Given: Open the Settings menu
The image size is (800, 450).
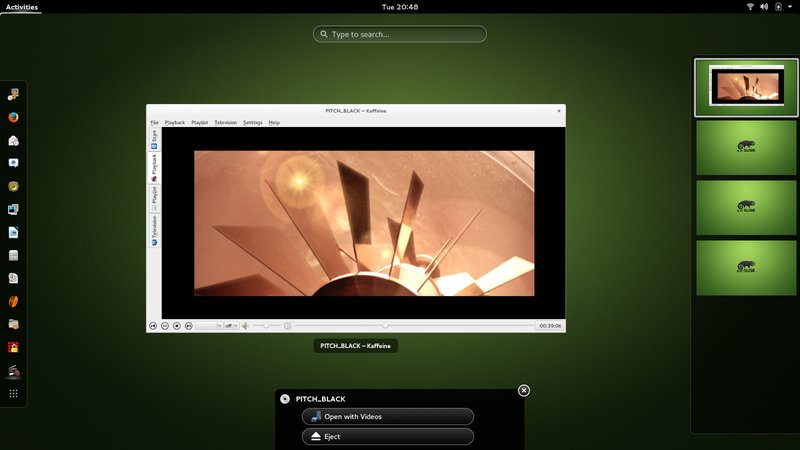Looking at the screenshot, I should tap(253, 122).
